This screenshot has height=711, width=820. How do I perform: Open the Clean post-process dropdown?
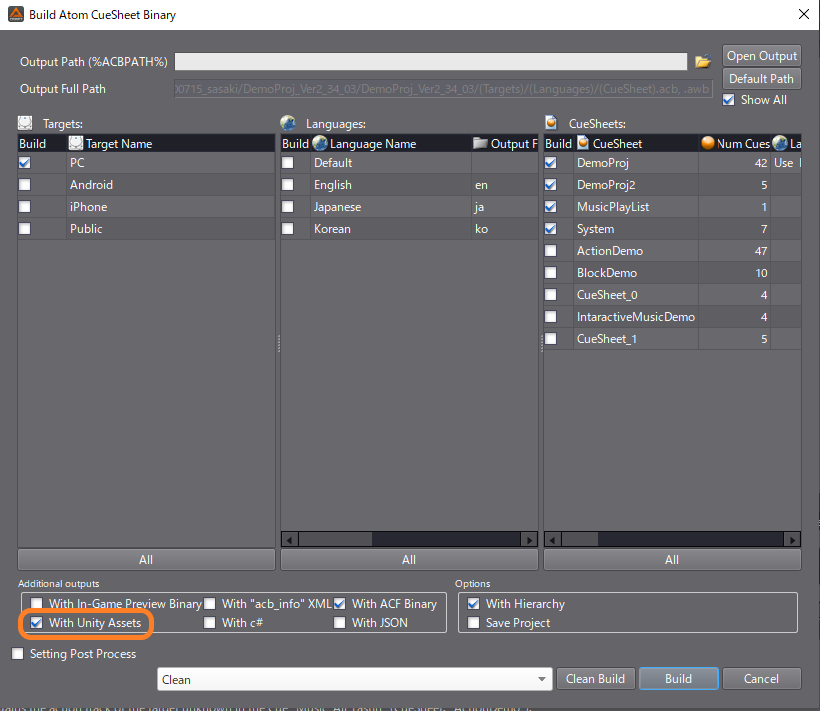coord(542,679)
